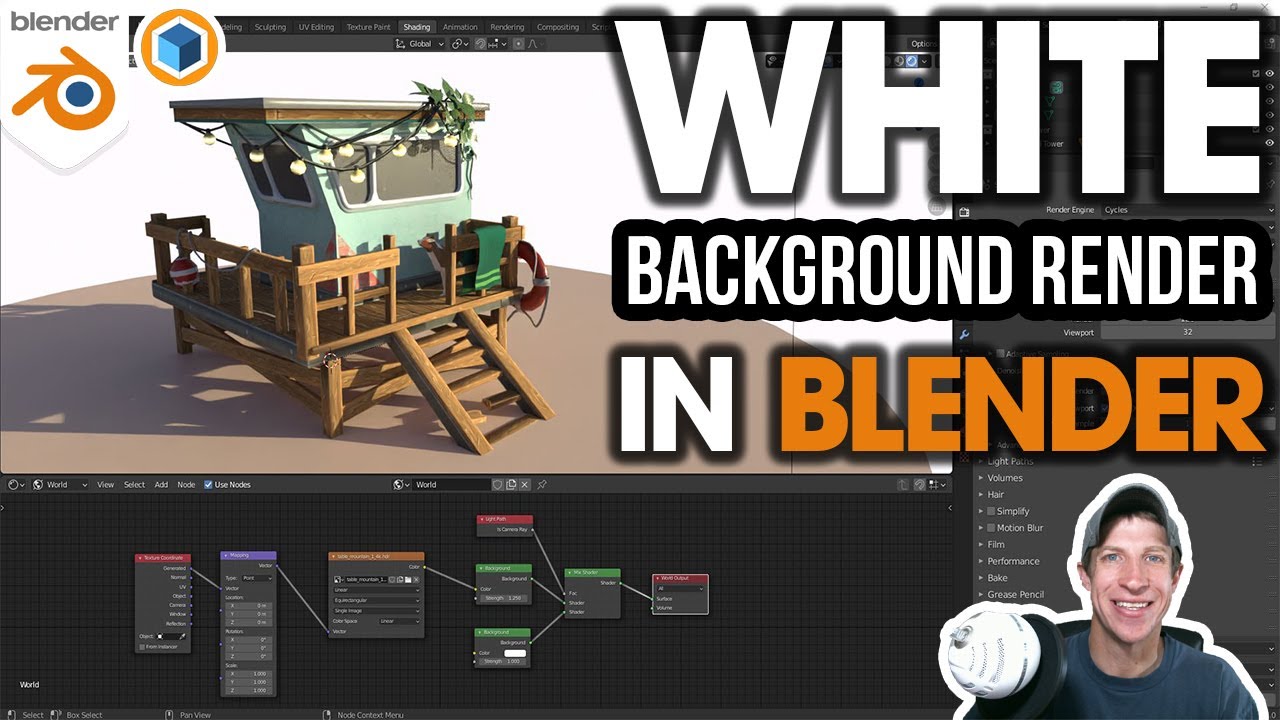The width and height of the screenshot is (1280, 720).
Task: Click the Options button in viewport header
Action: coord(924,44)
